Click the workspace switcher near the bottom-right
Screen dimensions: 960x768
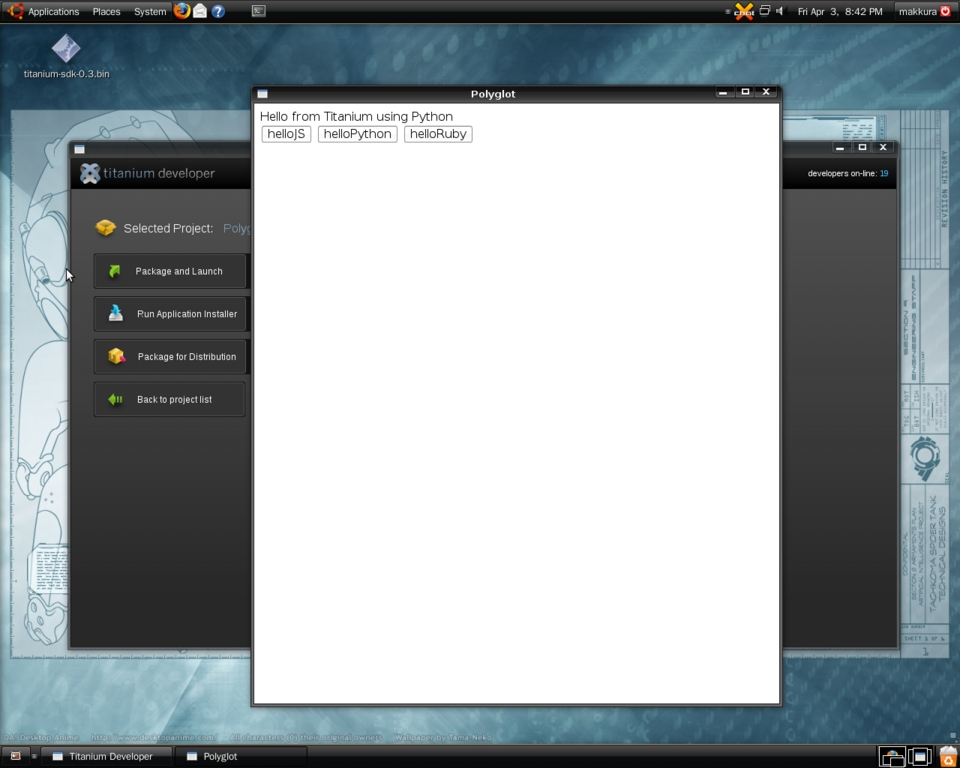(918, 756)
